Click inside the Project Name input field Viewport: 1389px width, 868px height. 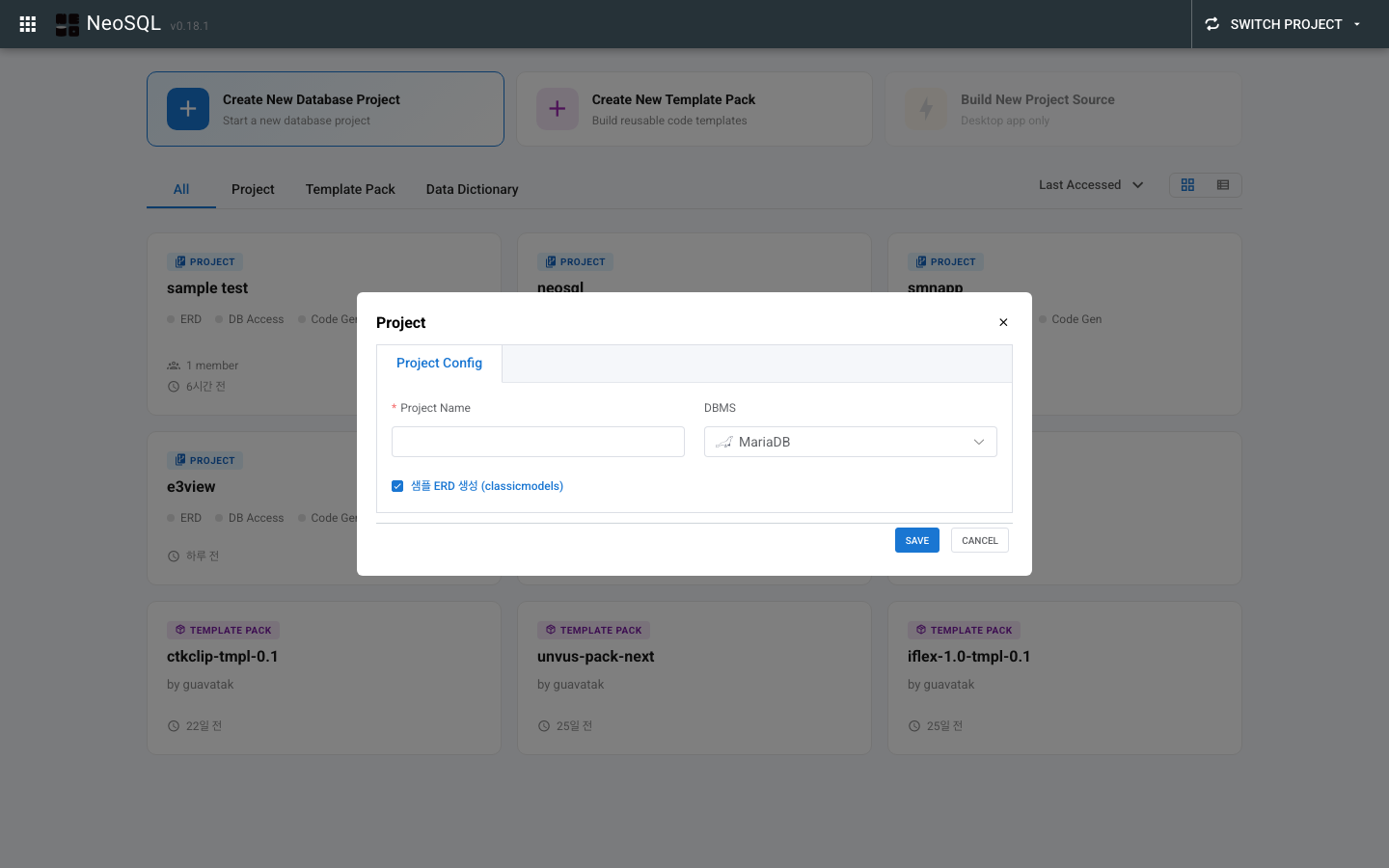pos(537,441)
